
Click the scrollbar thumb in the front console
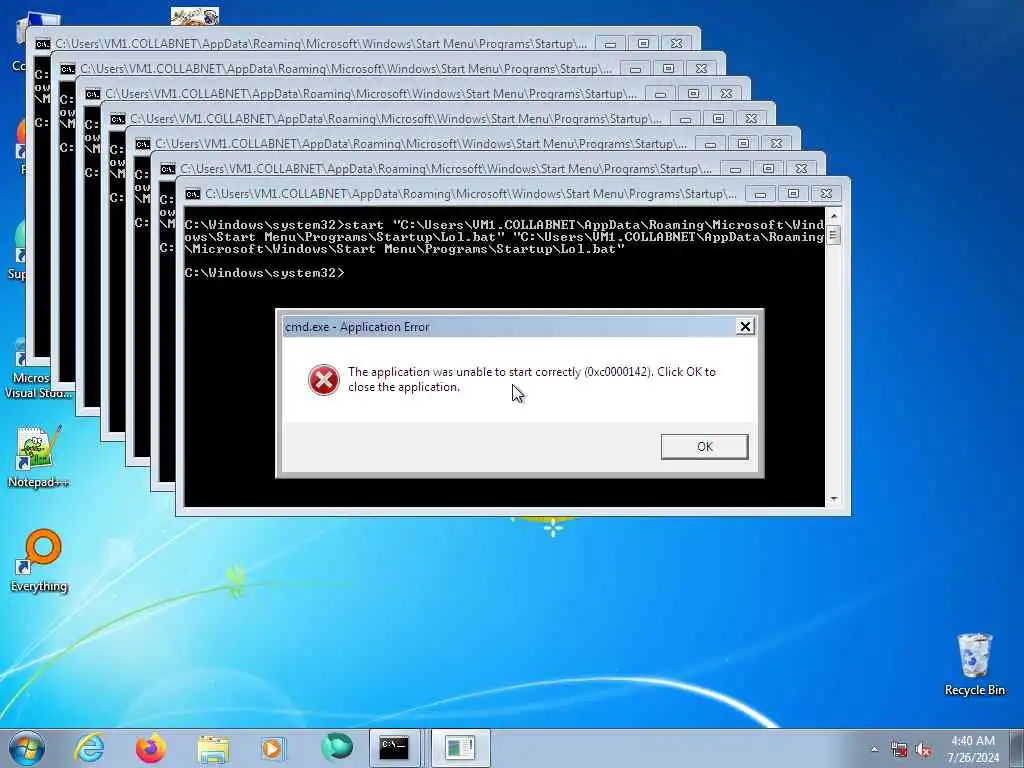(833, 234)
